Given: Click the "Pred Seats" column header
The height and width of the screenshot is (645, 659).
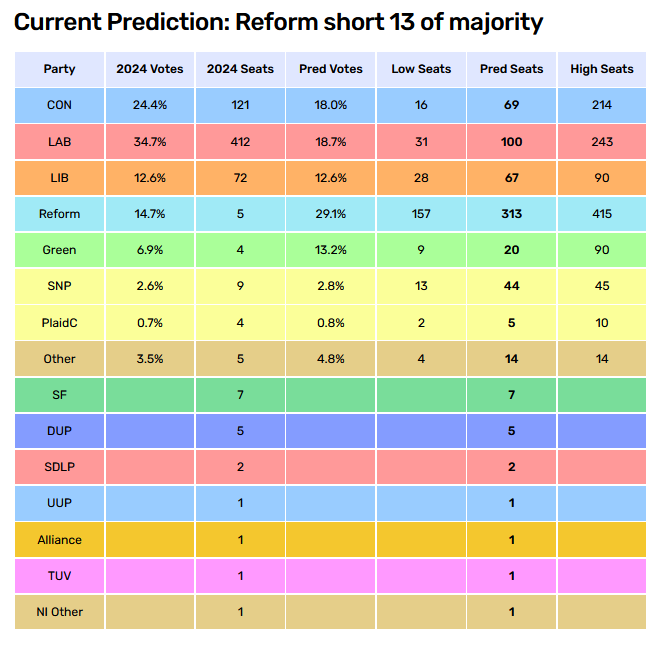Looking at the screenshot, I should tap(512, 69).
